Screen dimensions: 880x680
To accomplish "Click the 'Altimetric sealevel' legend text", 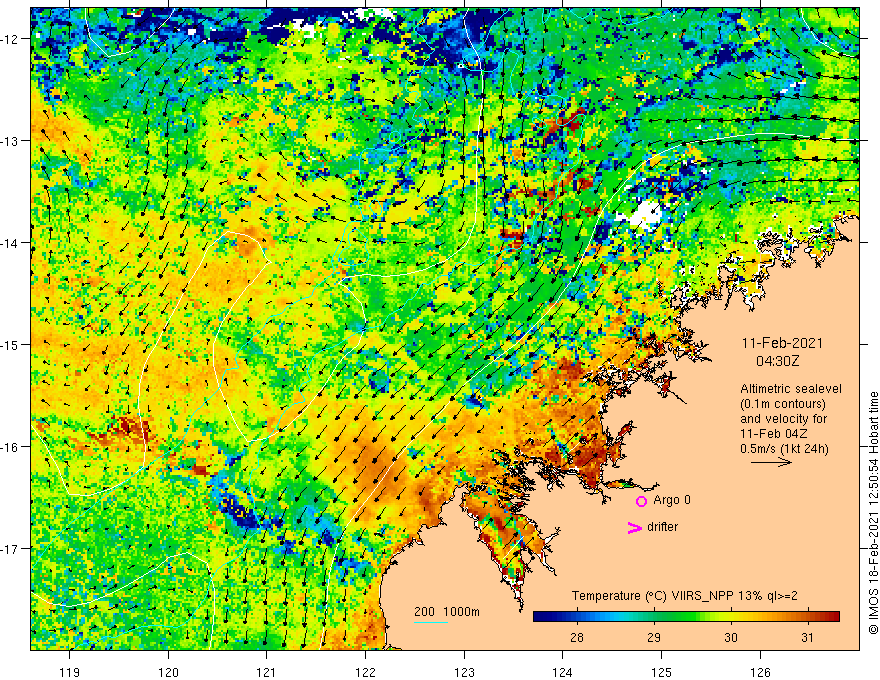I will tap(791, 389).
